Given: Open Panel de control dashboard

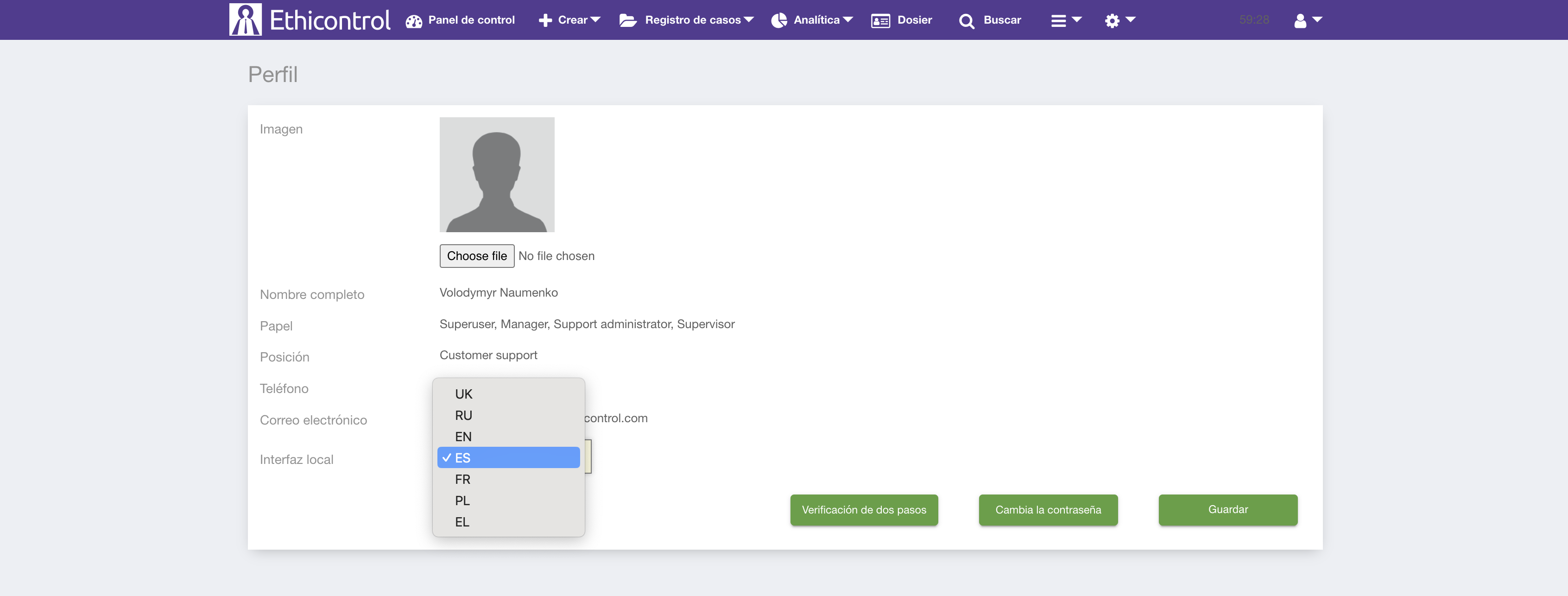Looking at the screenshot, I should tap(460, 20).
